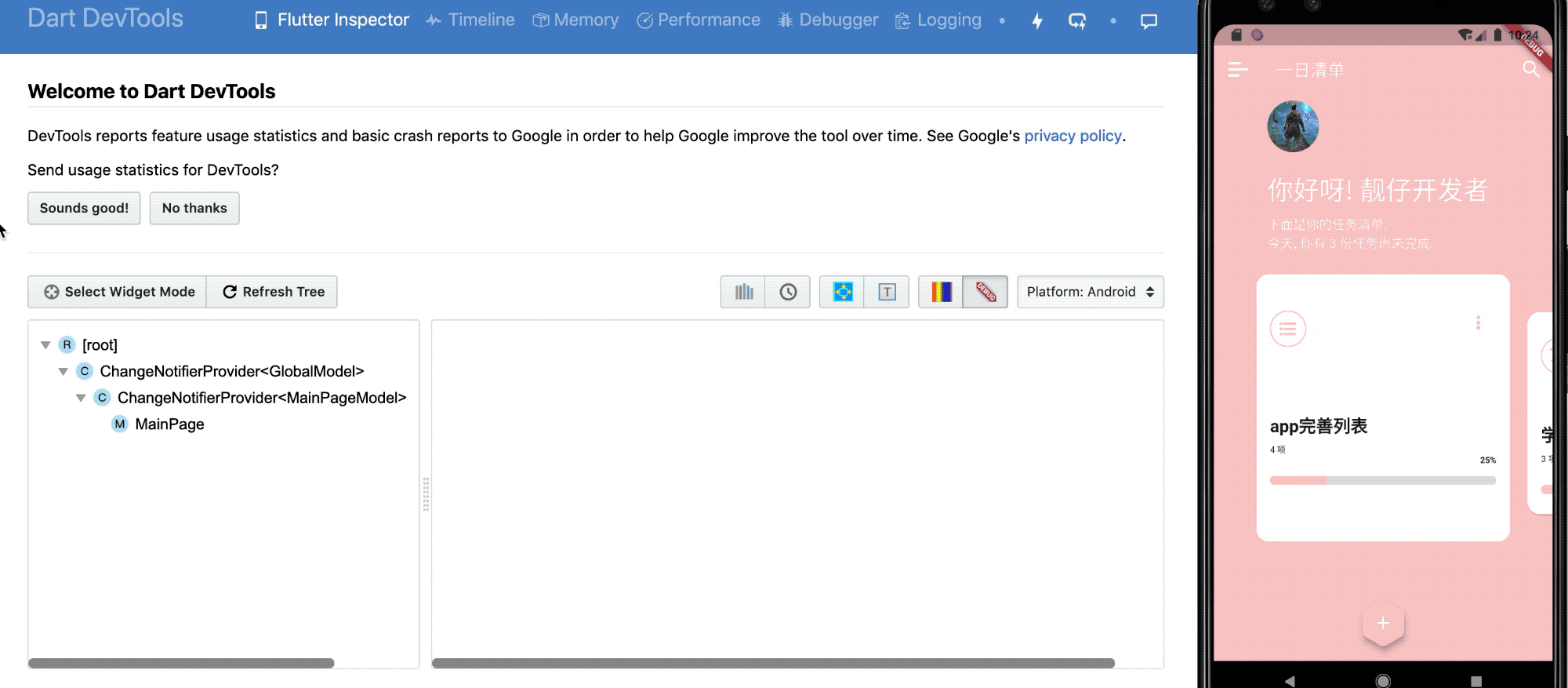Select the MainPage tree item
1568x688 pixels.
click(169, 424)
